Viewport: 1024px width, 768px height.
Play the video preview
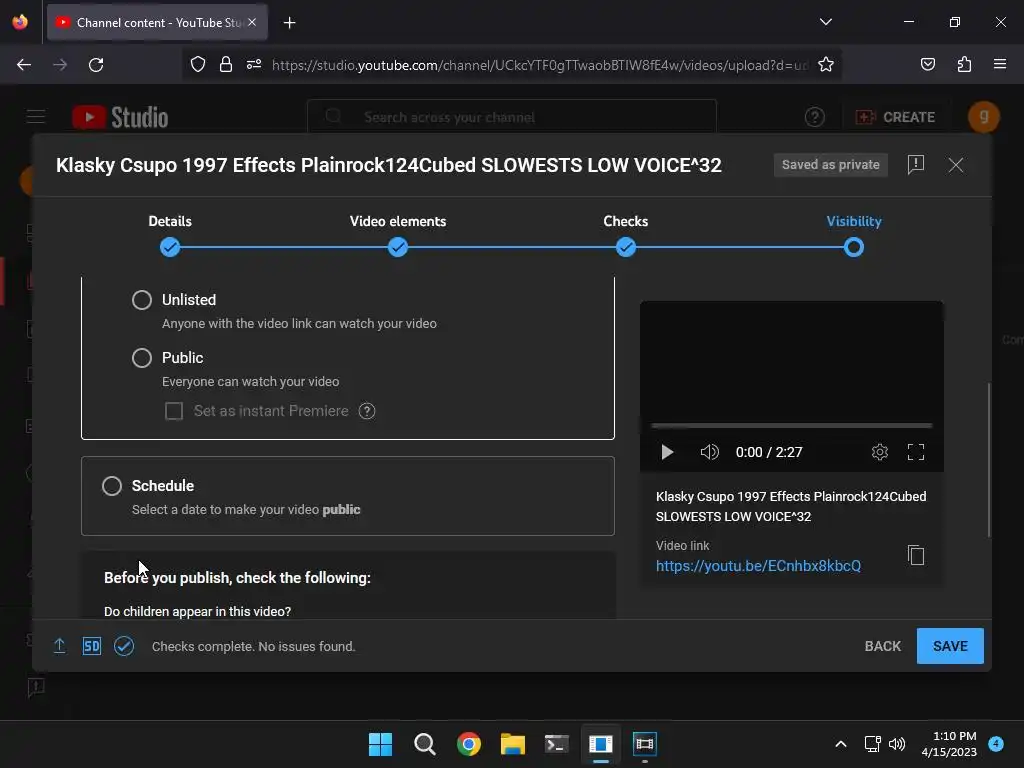click(667, 452)
